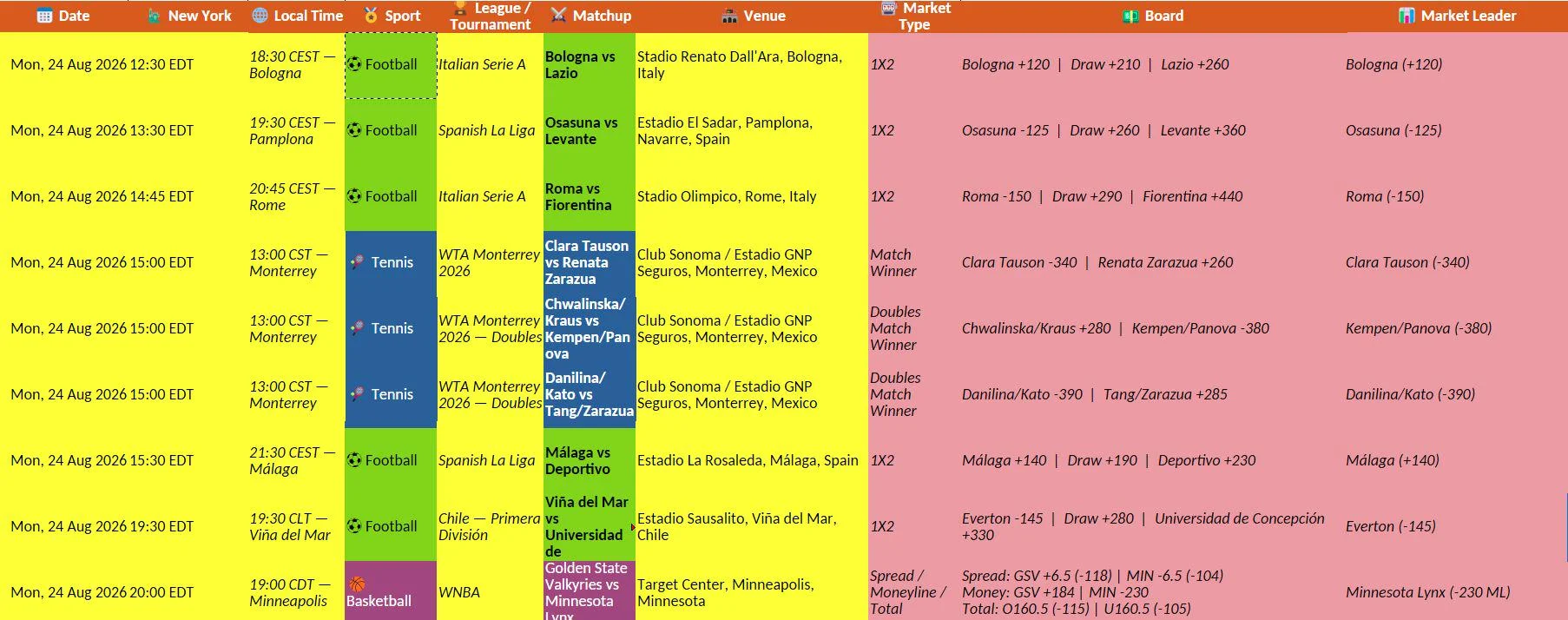Select the 'Stadio Renato Dall'Ara, Bologna, Italy' venue cell
Viewport: 1568px width, 620px height.
tap(752, 64)
